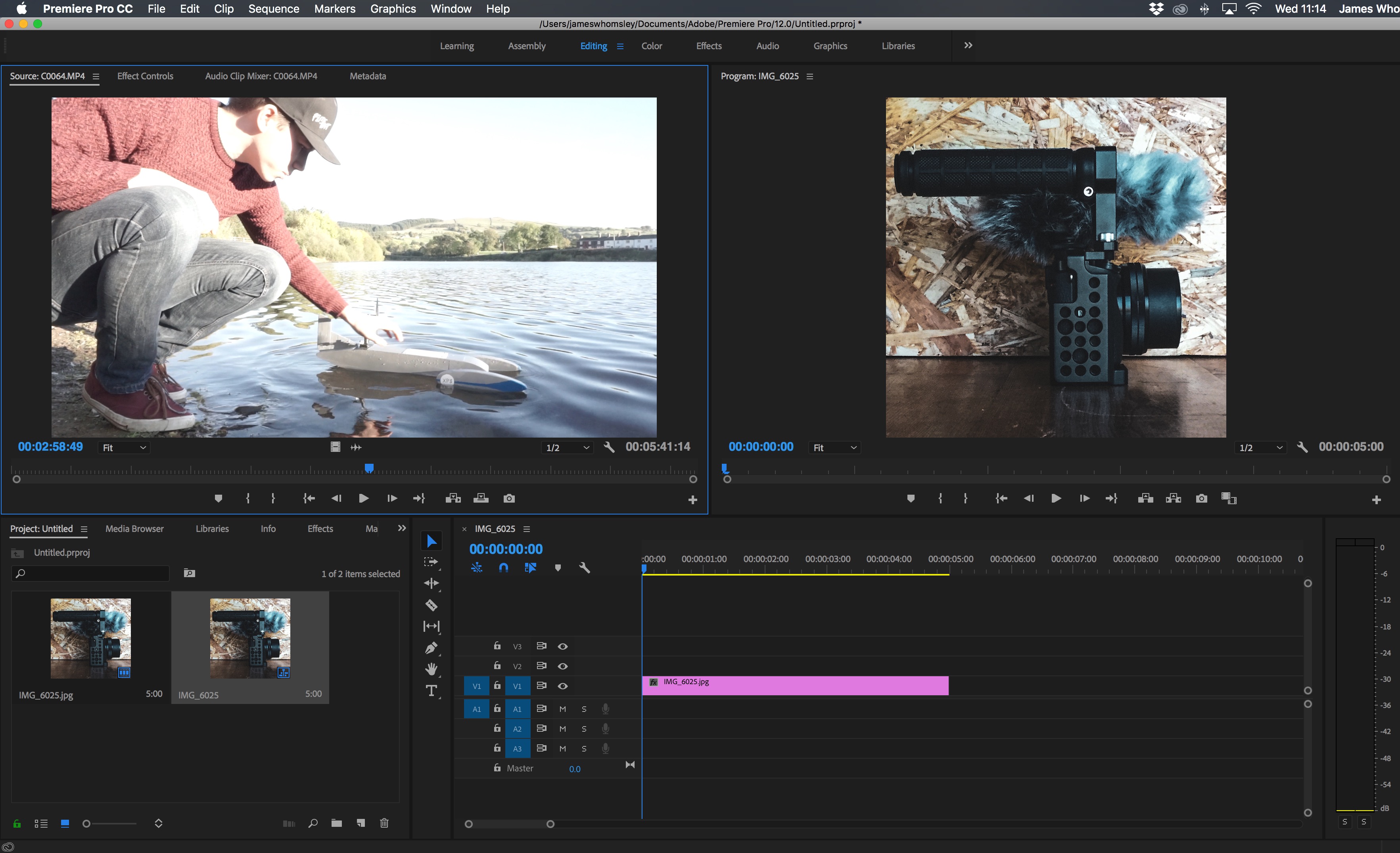Open Source monitor zoom level Fit dropdown
Screen dimensions: 1400x853
(123, 448)
